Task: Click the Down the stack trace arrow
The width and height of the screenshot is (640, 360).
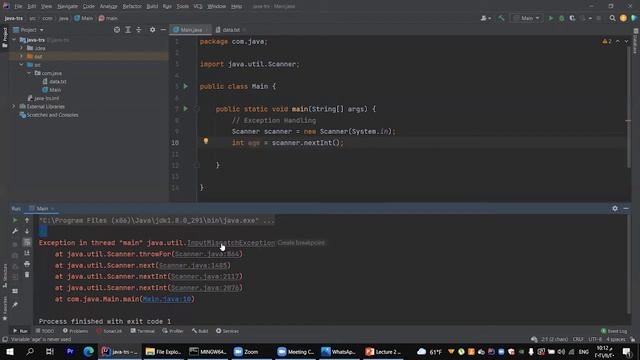Action: (x=27, y=231)
